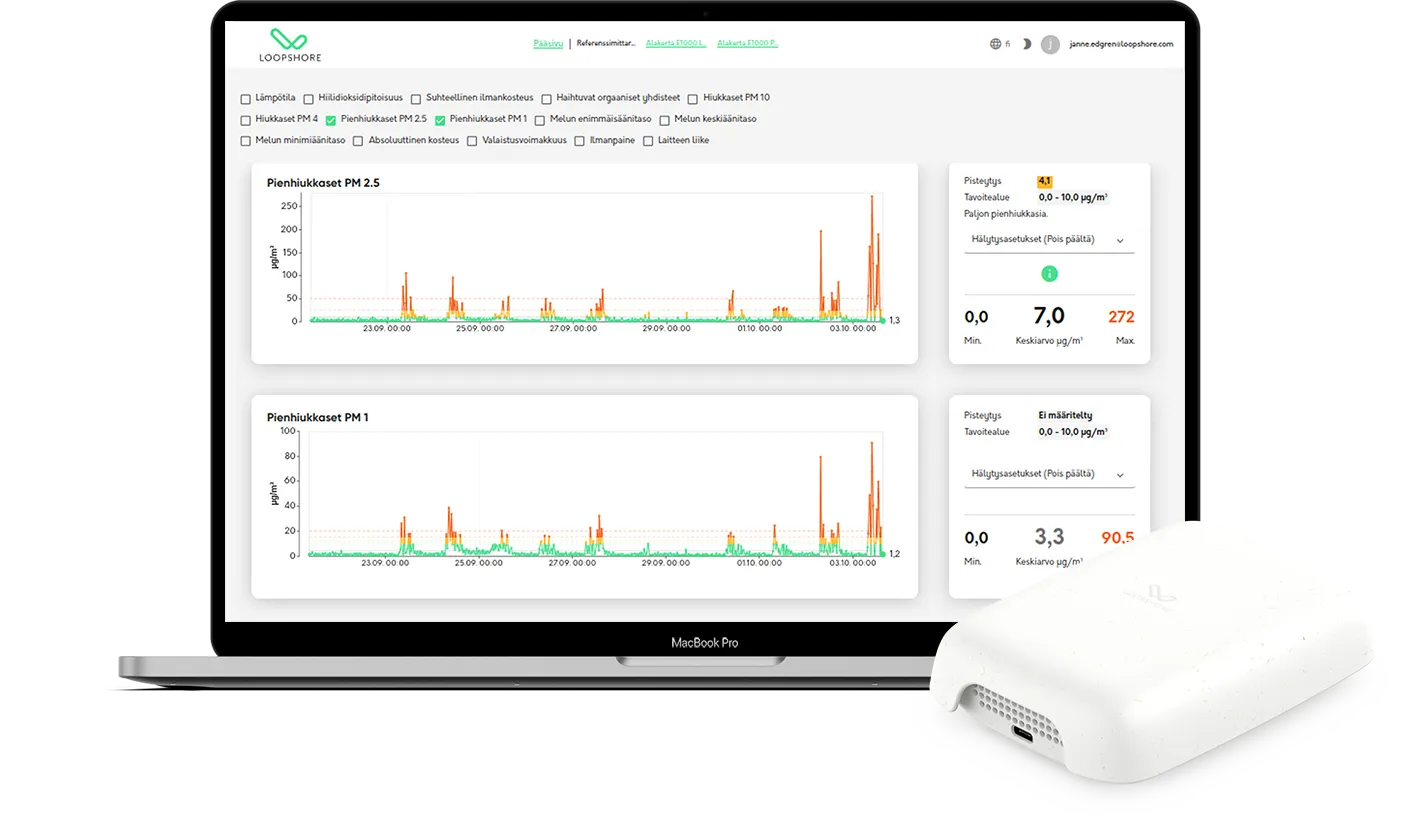The width and height of the screenshot is (1411, 828).
Task: Check the Melun keskiäänitaso box
Action: (x=665, y=120)
